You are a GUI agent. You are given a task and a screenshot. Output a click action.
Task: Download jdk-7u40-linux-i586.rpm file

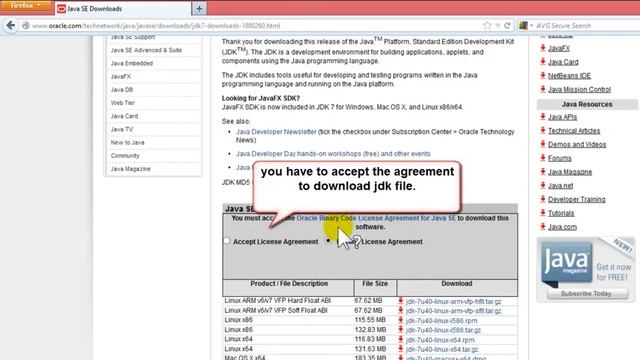pos(441,321)
